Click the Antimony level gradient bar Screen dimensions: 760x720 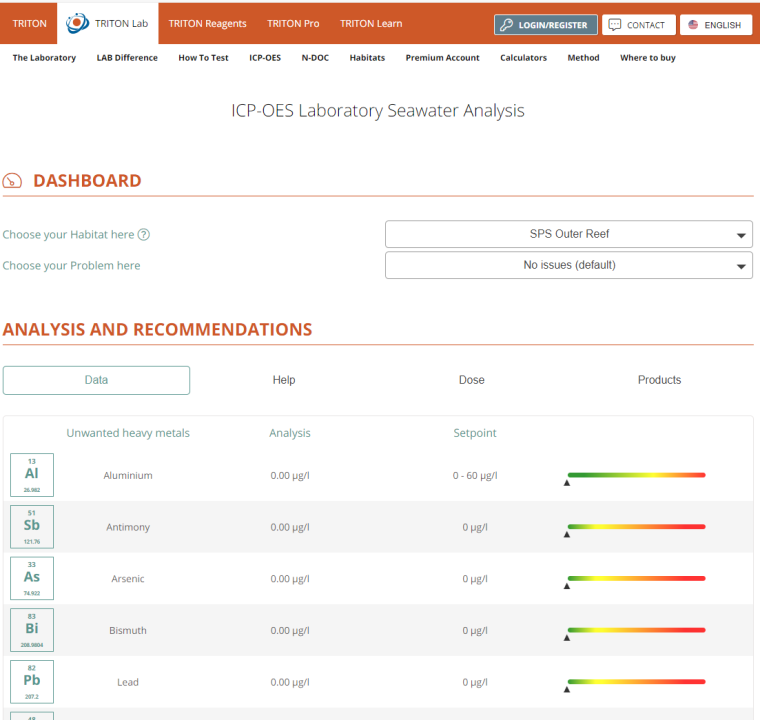636,527
